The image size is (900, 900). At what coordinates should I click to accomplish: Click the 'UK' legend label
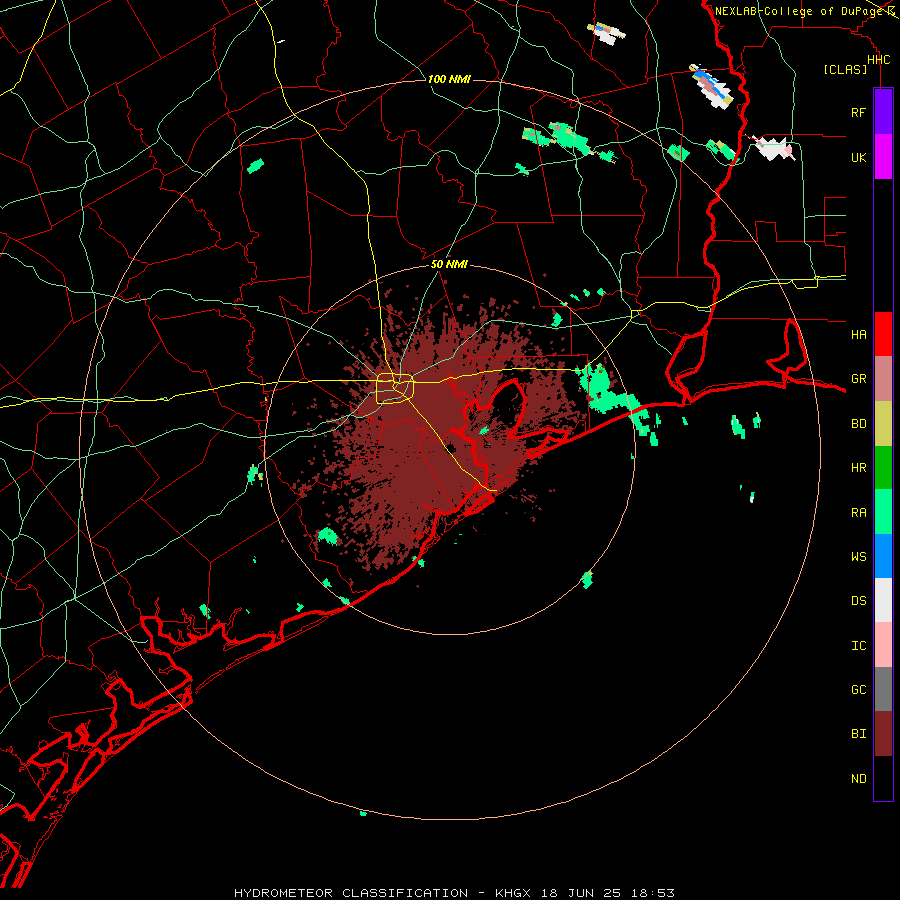coord(858,157)
